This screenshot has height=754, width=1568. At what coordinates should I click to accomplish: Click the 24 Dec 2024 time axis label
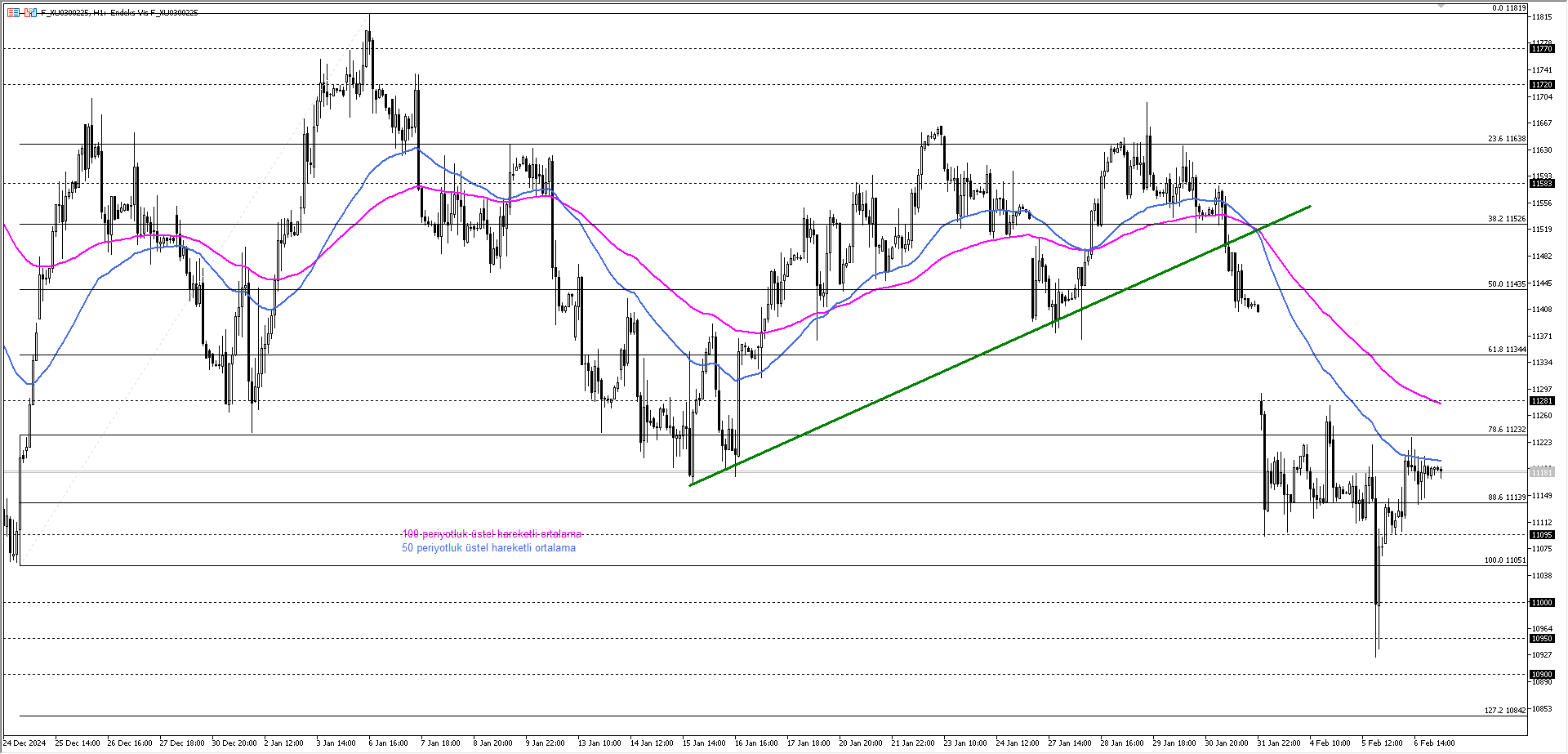coord(24,743)
